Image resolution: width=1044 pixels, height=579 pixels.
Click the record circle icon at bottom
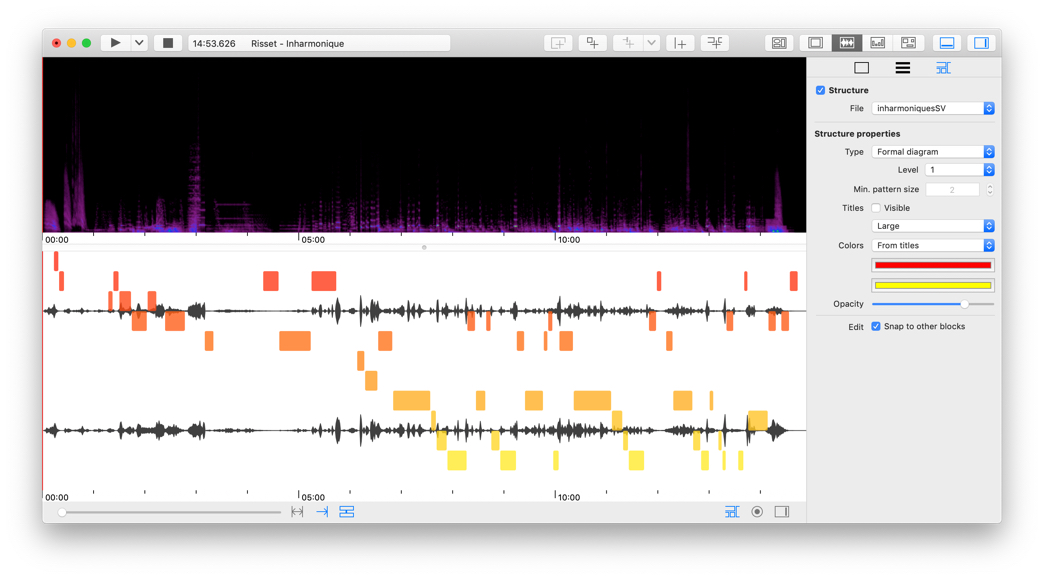coord(757,512)
